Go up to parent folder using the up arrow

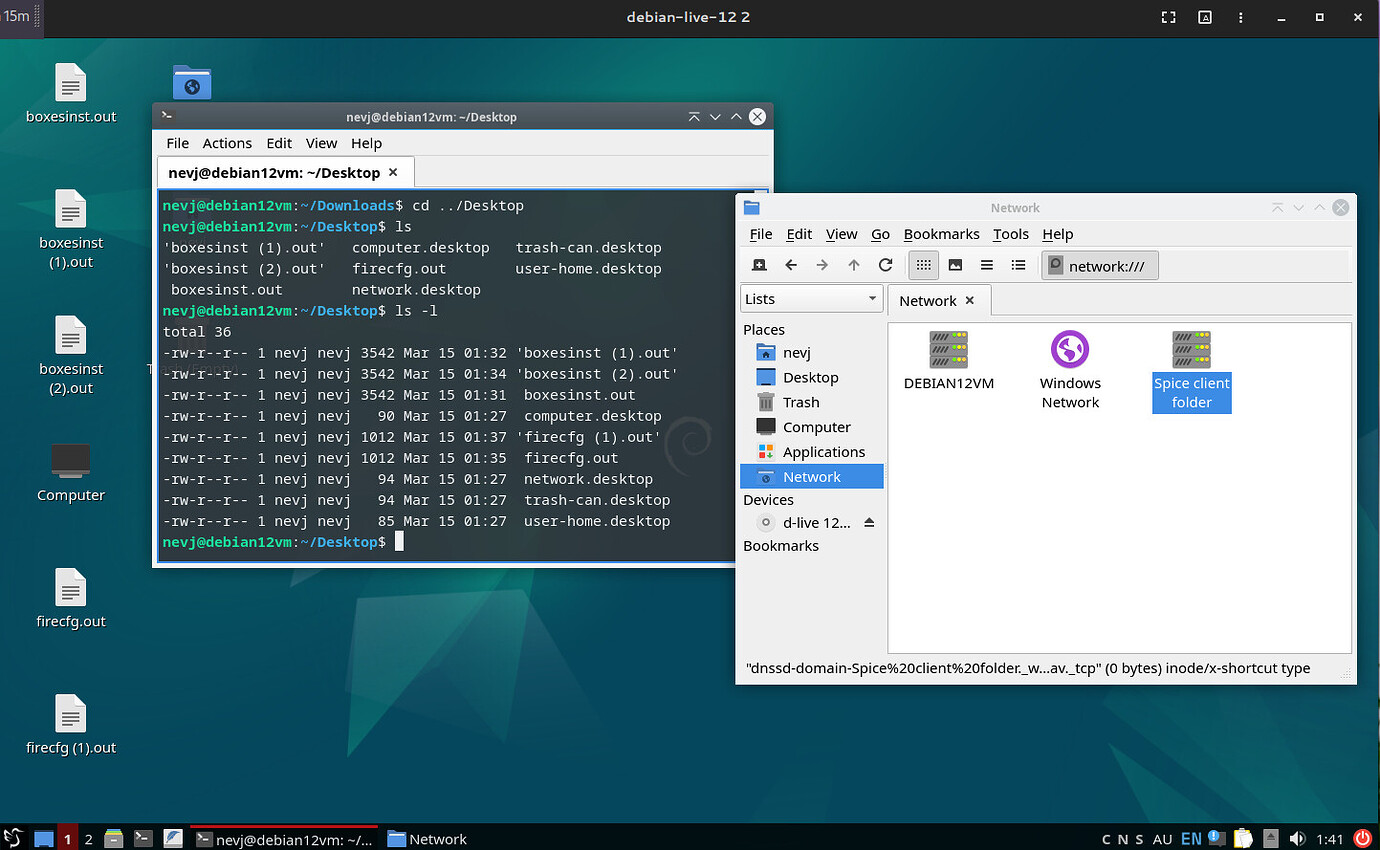click(855, 265)
